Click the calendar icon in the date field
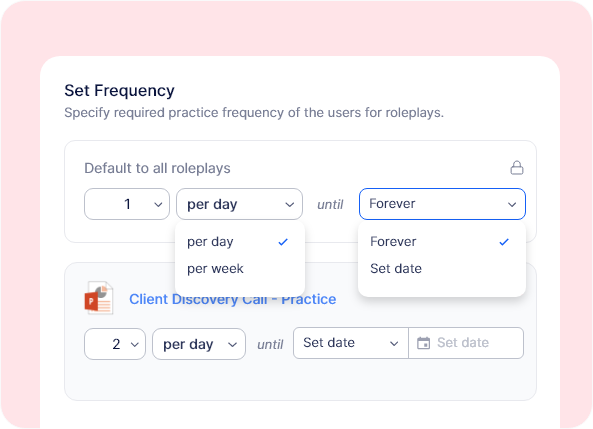Screen dimensions: 593x429 423,343
